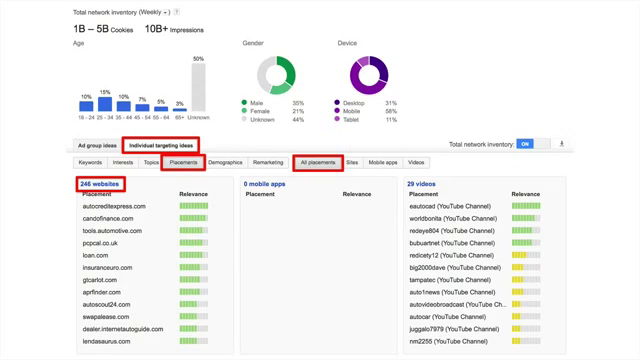The height and width of the screenshot is (360, 640).
Task: Click juggalo7979 YouTube Channel placement
Action: pos(454,329)
